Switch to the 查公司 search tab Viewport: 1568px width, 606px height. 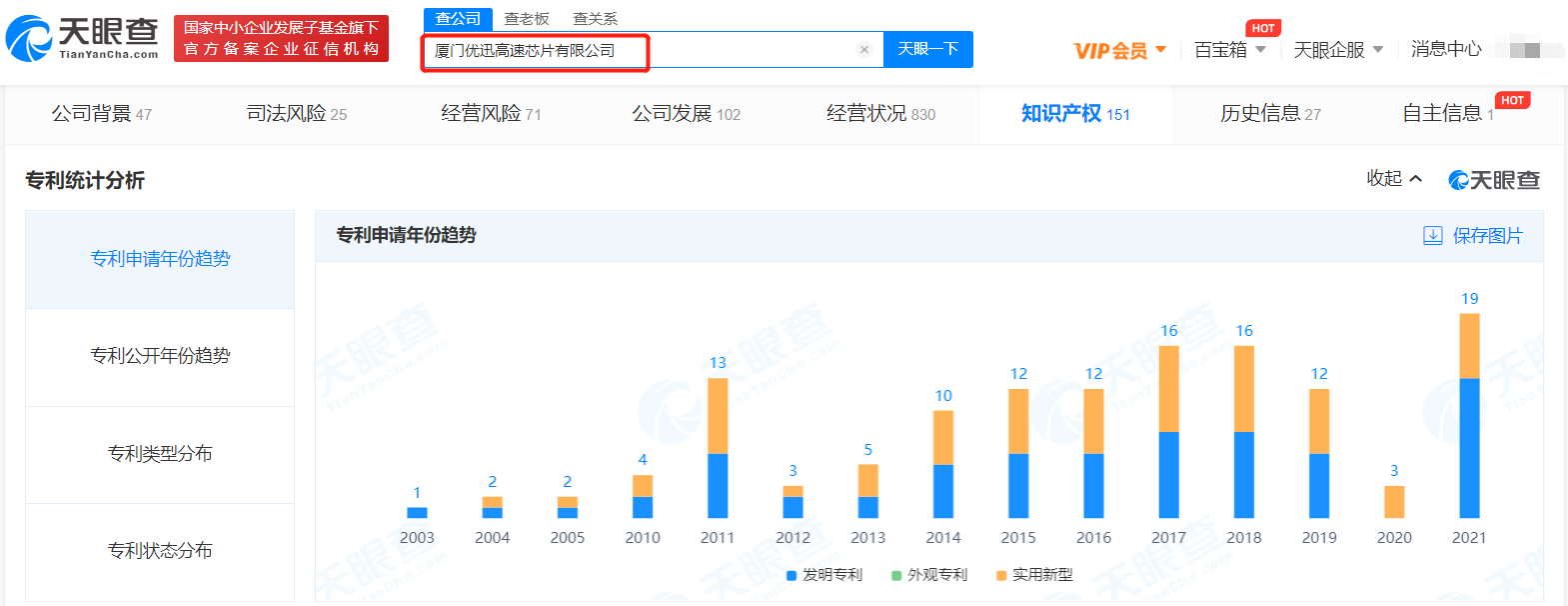458,19
